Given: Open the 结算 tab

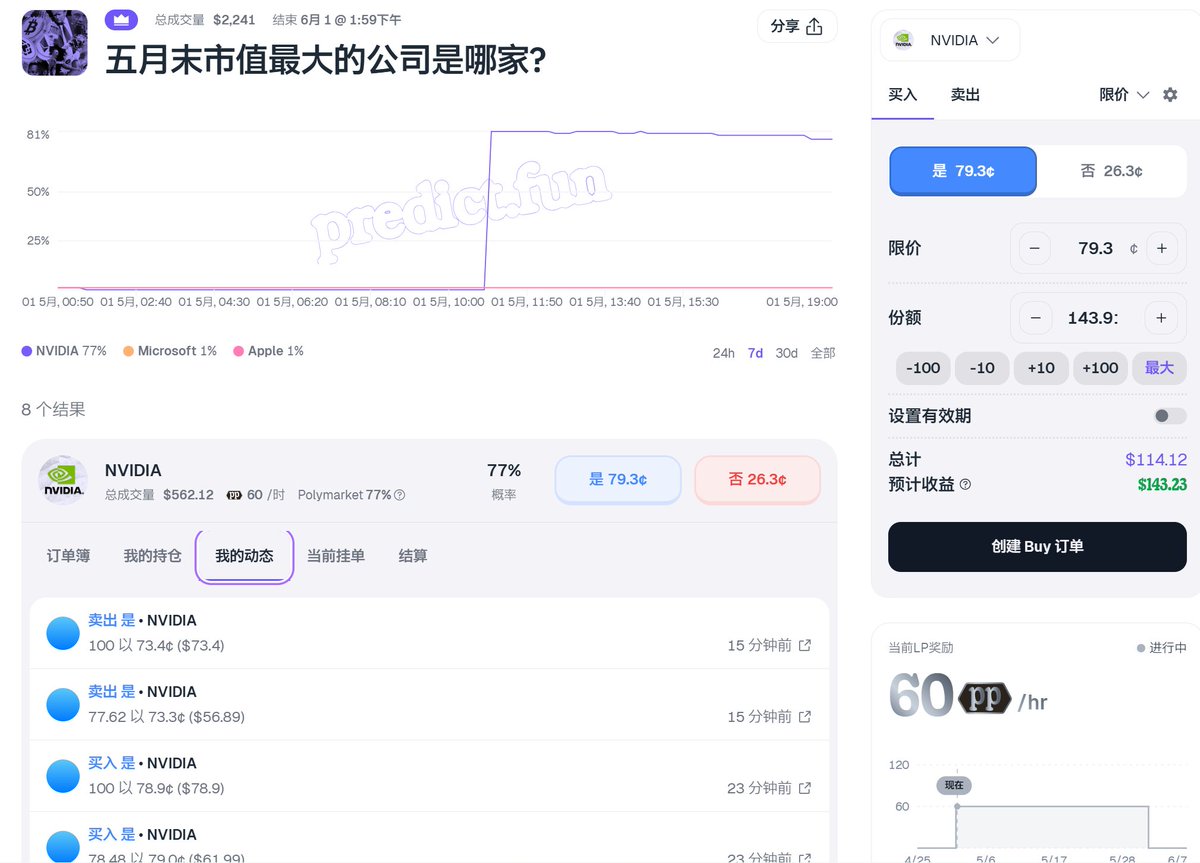Looking at the screenshot, I should point(413,556).
